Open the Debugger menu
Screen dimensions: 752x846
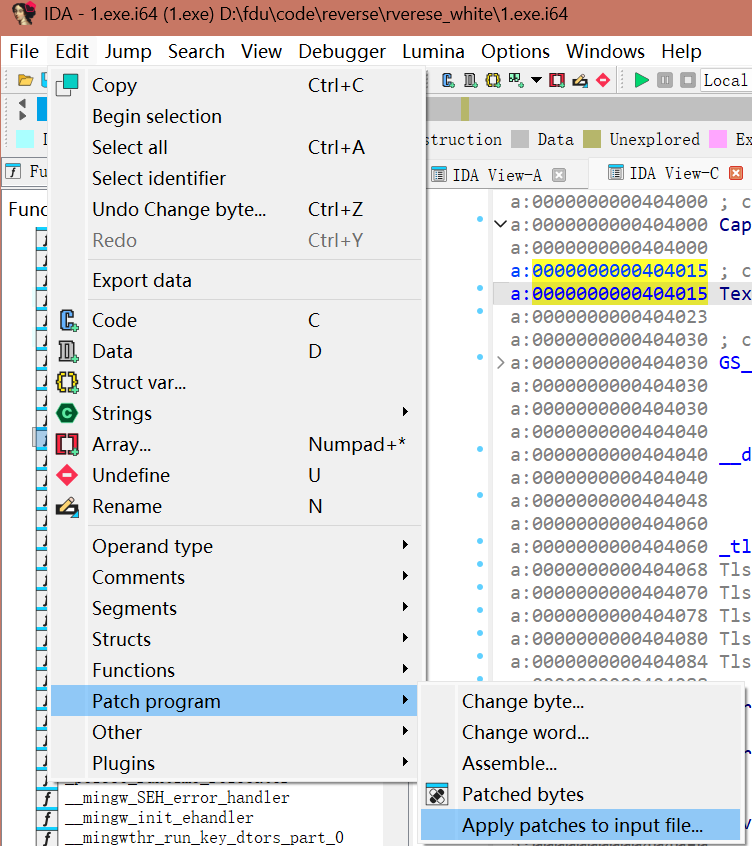(x=342, y=51)
